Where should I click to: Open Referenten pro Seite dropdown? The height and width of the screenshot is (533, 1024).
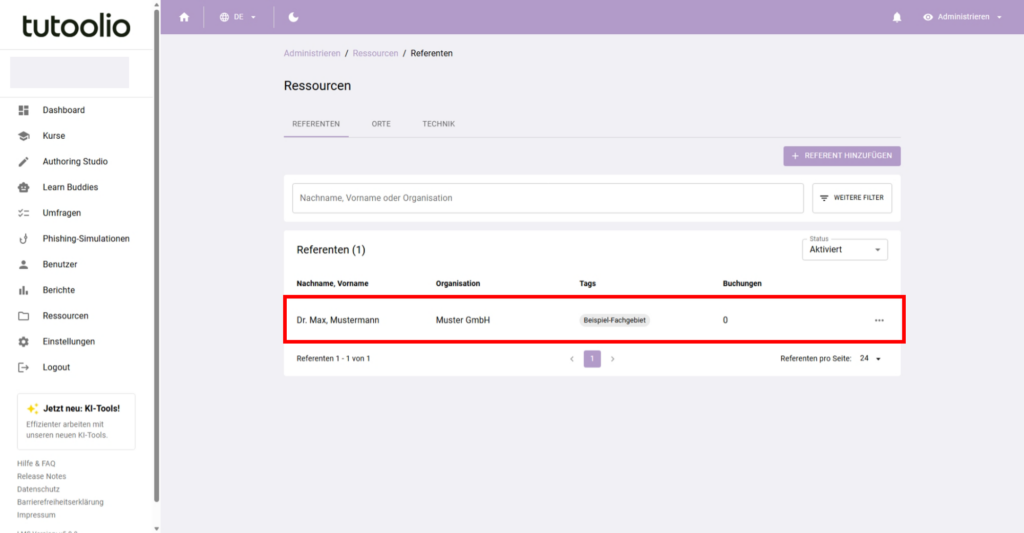point(870,359)
